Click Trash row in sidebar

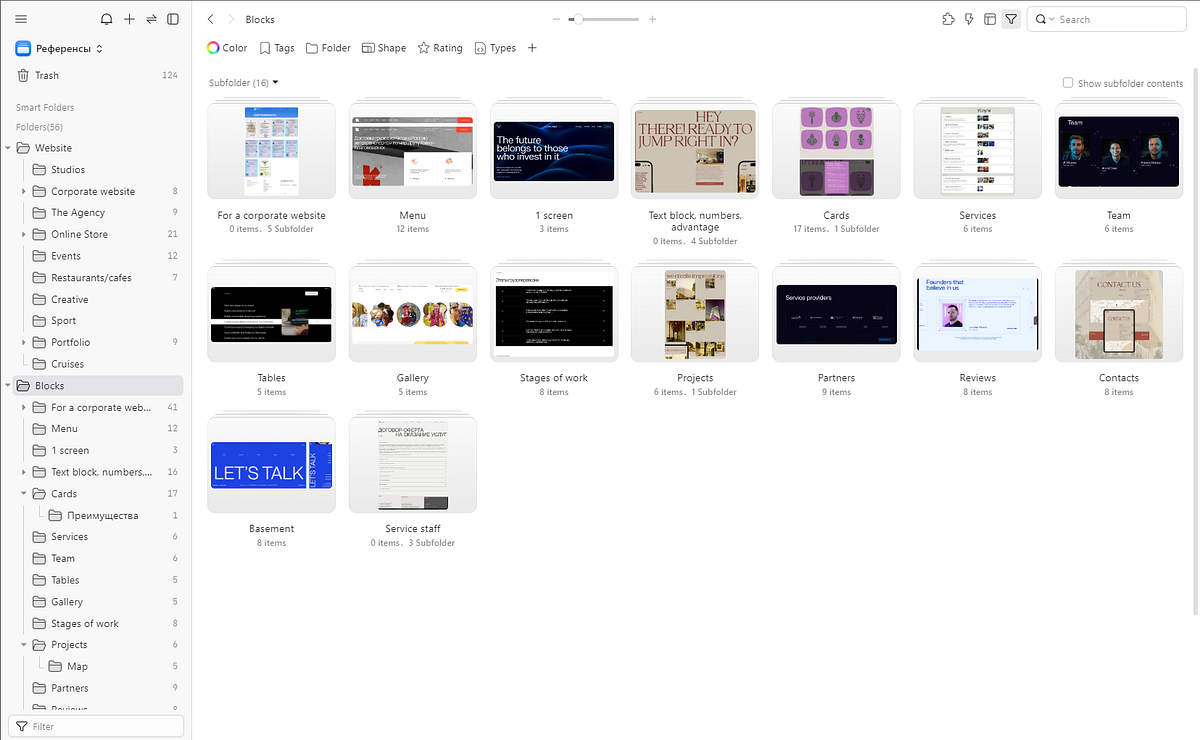coord(97,76)
